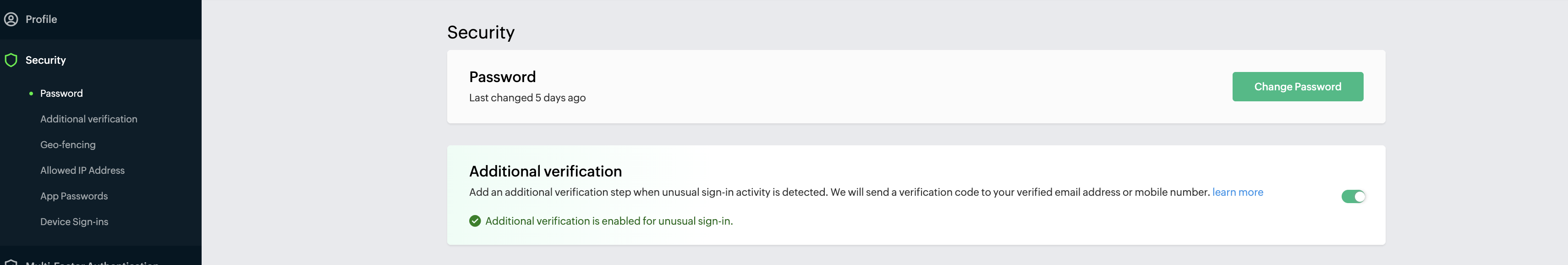
Task: Click the 'Last changed 5 days ago' text
Action: point(527,98)
